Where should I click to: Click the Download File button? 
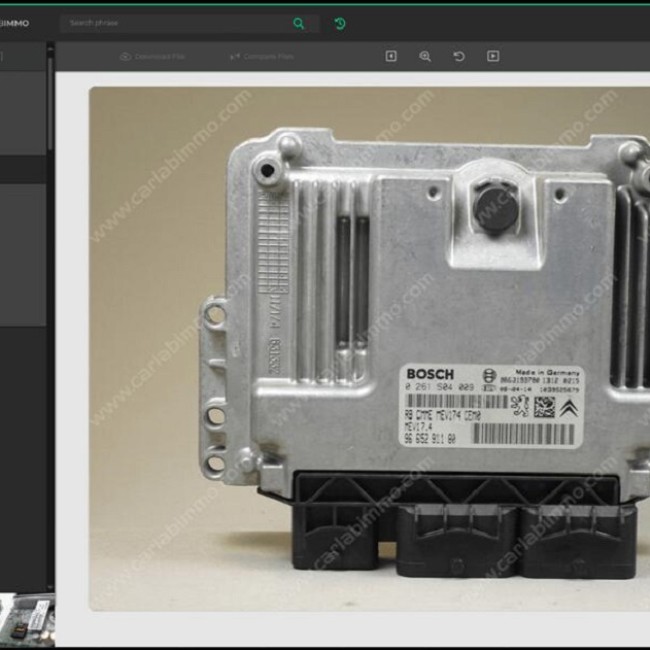tap(153, 56)
